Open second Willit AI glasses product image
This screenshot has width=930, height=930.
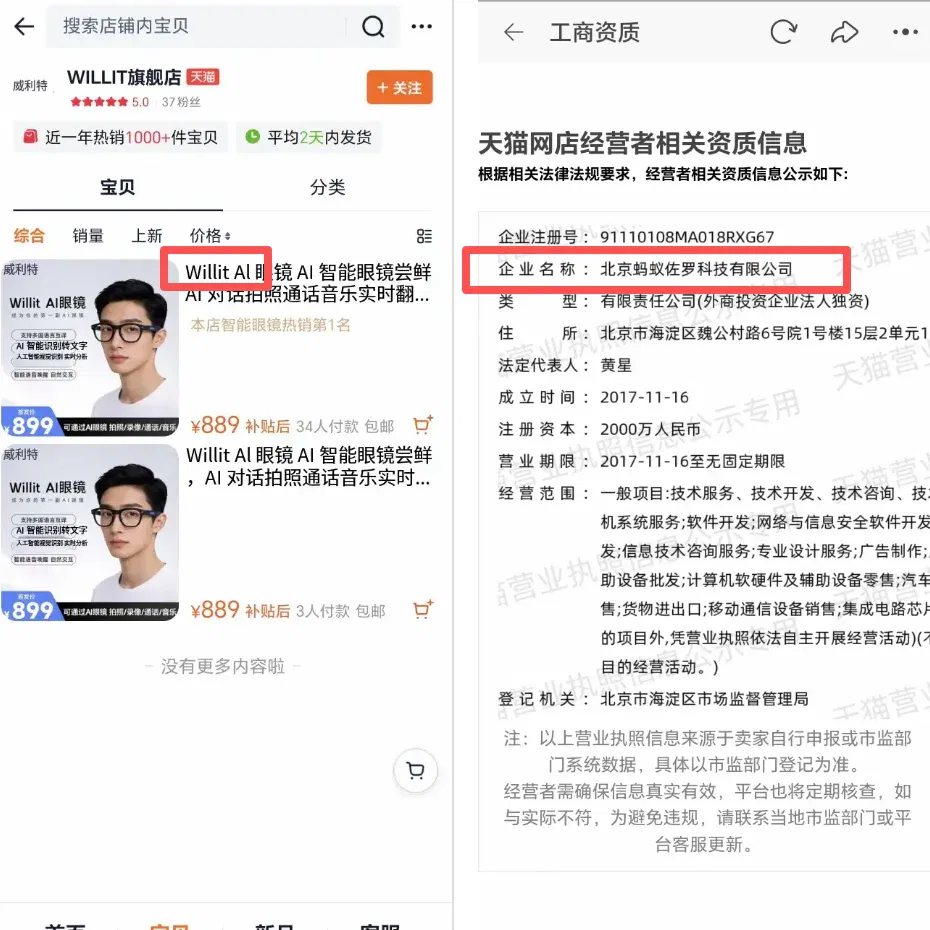pos(90,533)
